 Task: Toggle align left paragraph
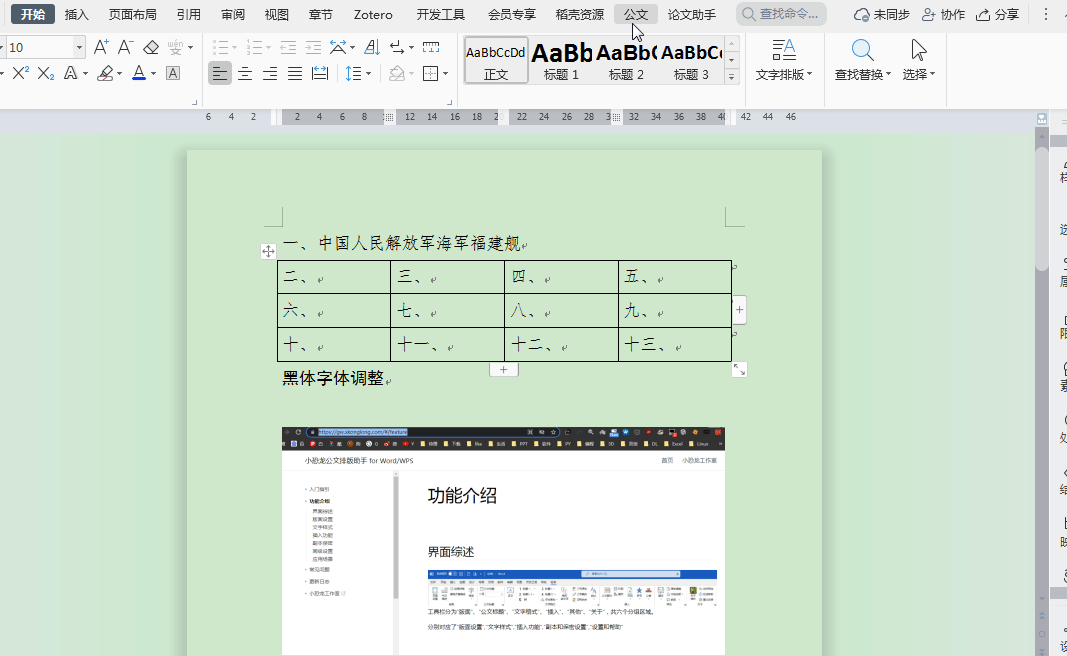(x=220, y=73)
